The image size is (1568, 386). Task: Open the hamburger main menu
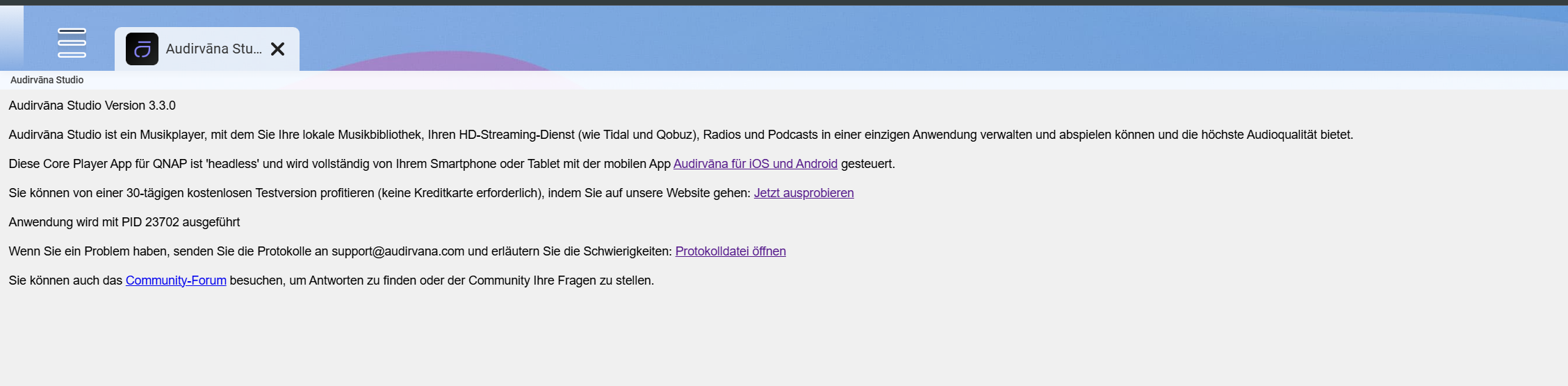coord(72,43)
